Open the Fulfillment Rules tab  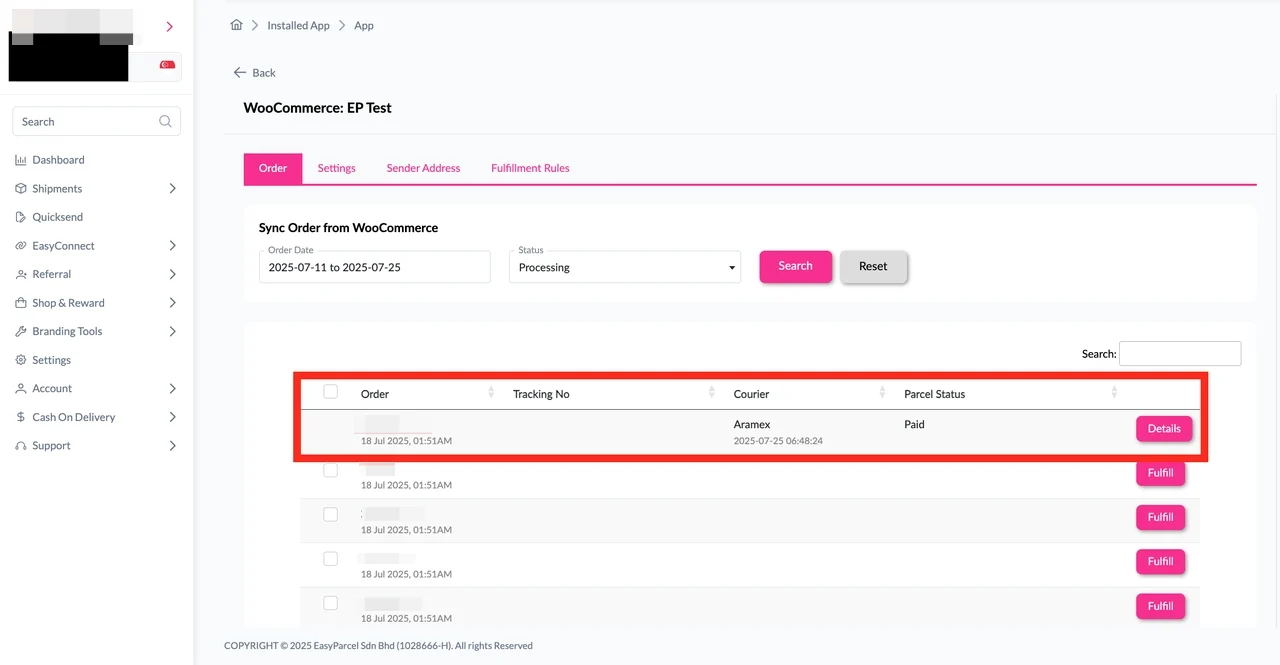point(529,168)
